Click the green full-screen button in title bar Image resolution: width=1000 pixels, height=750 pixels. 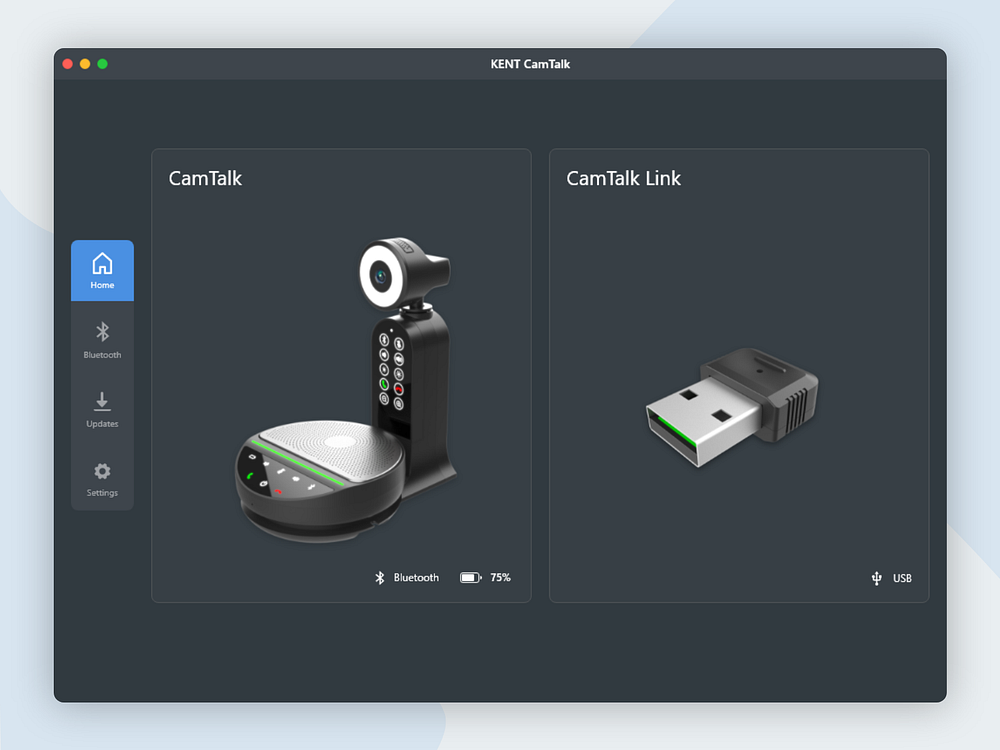point(103,62)
